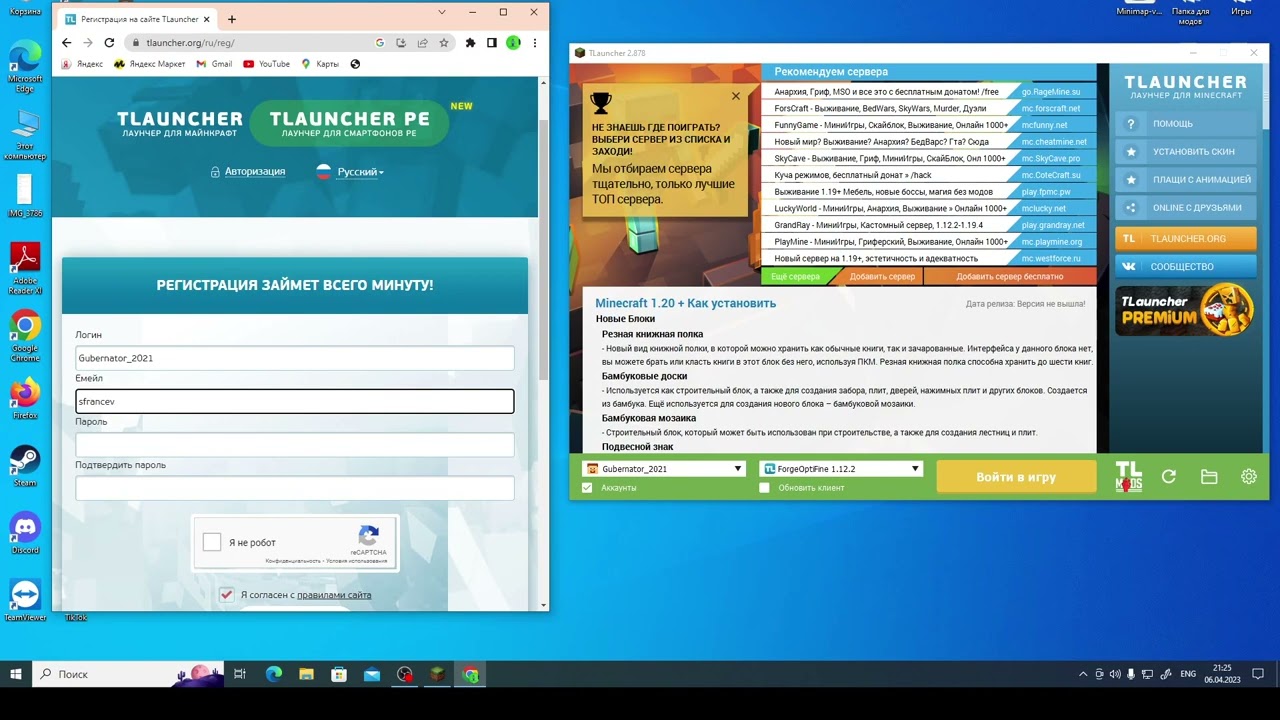1280x720 pixels.
Task: Open the Yandex bookmark
Action: pyautogui.click(x=83, y=64)
